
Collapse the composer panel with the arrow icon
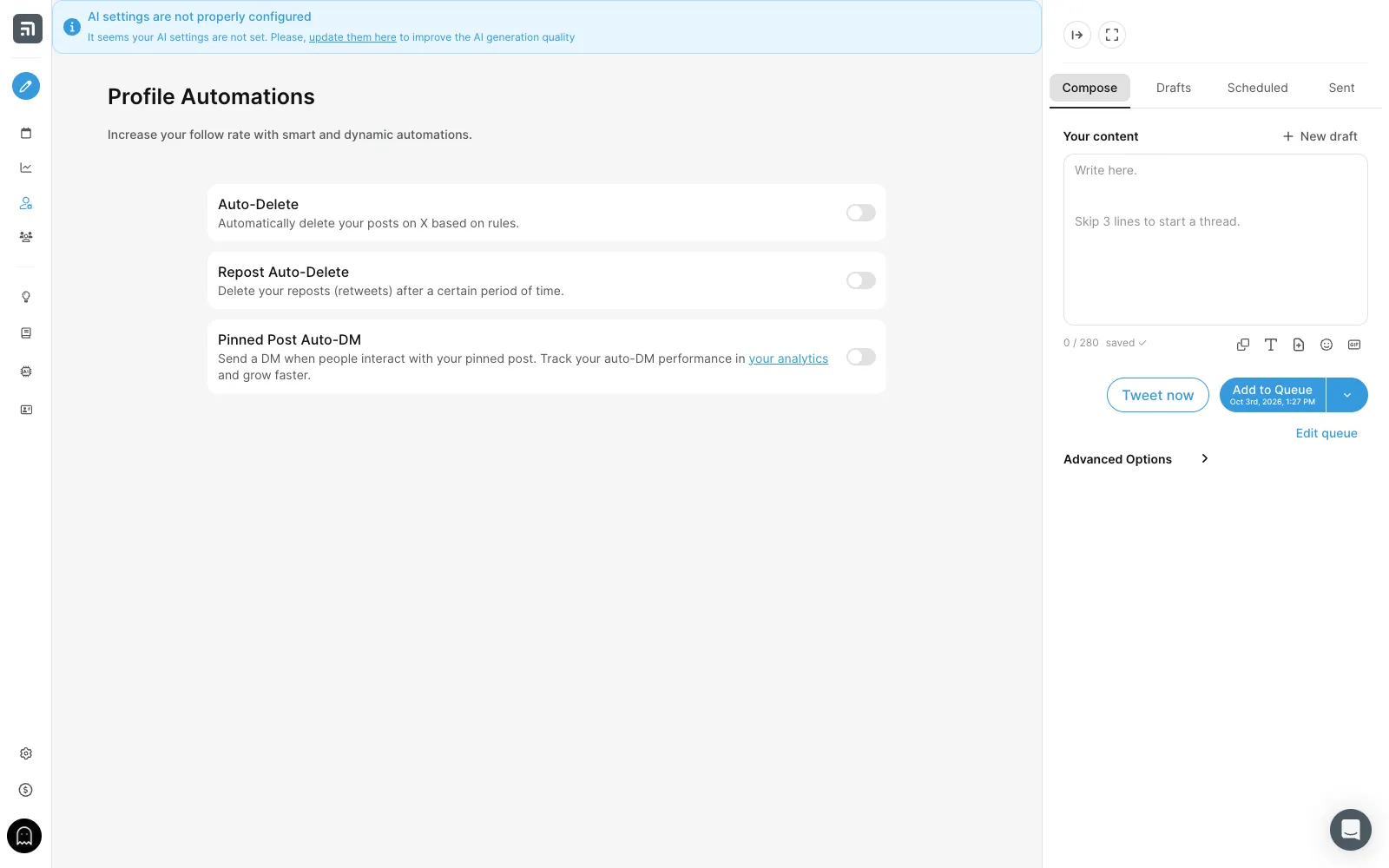[1077, 35]
